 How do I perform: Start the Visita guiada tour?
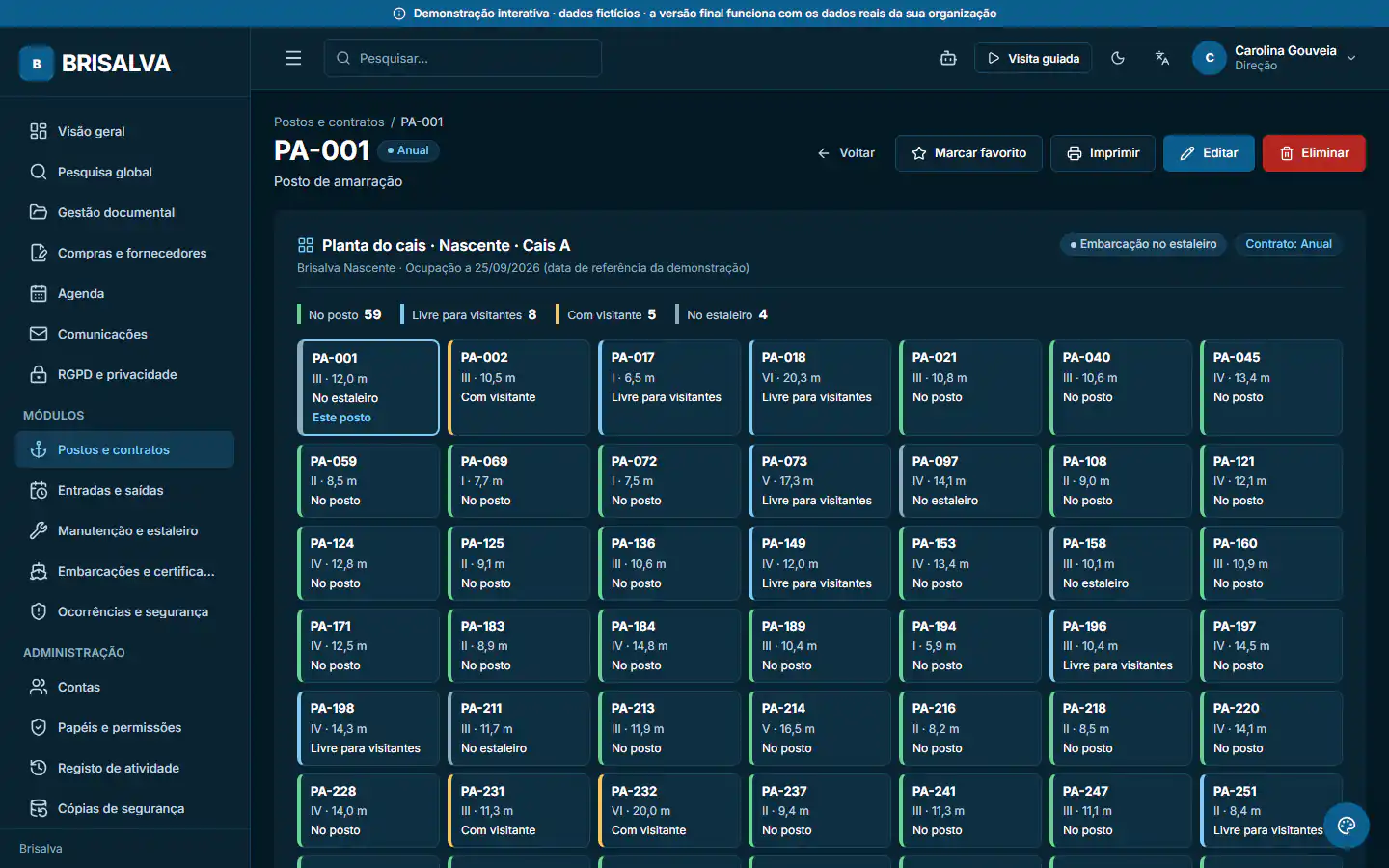tap(1033, 58)
